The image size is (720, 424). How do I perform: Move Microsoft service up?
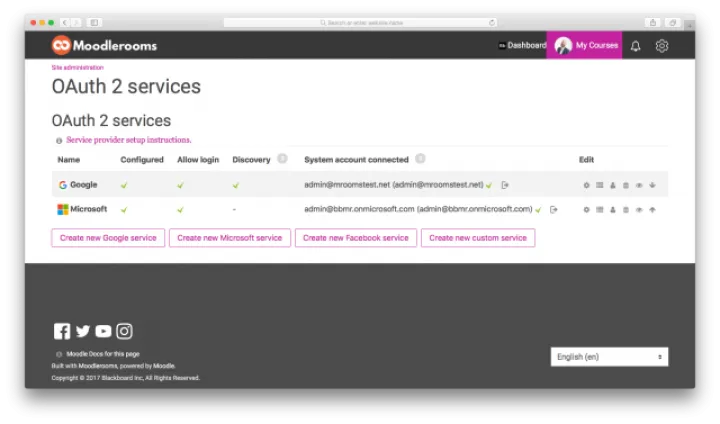(652, 209)
